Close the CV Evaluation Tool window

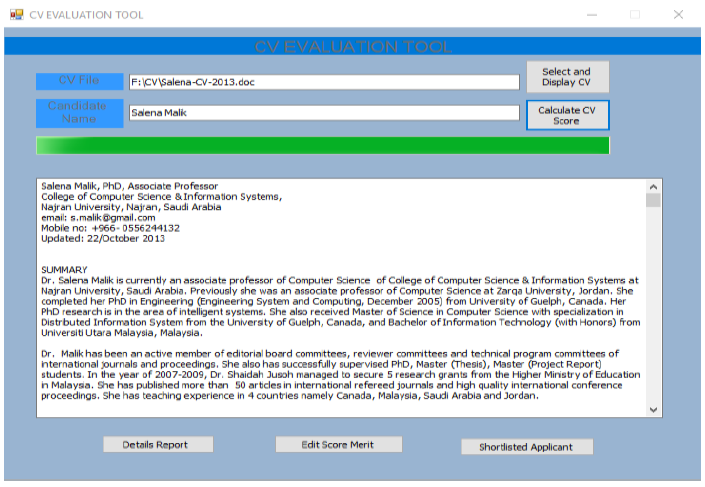click(678, 14)
